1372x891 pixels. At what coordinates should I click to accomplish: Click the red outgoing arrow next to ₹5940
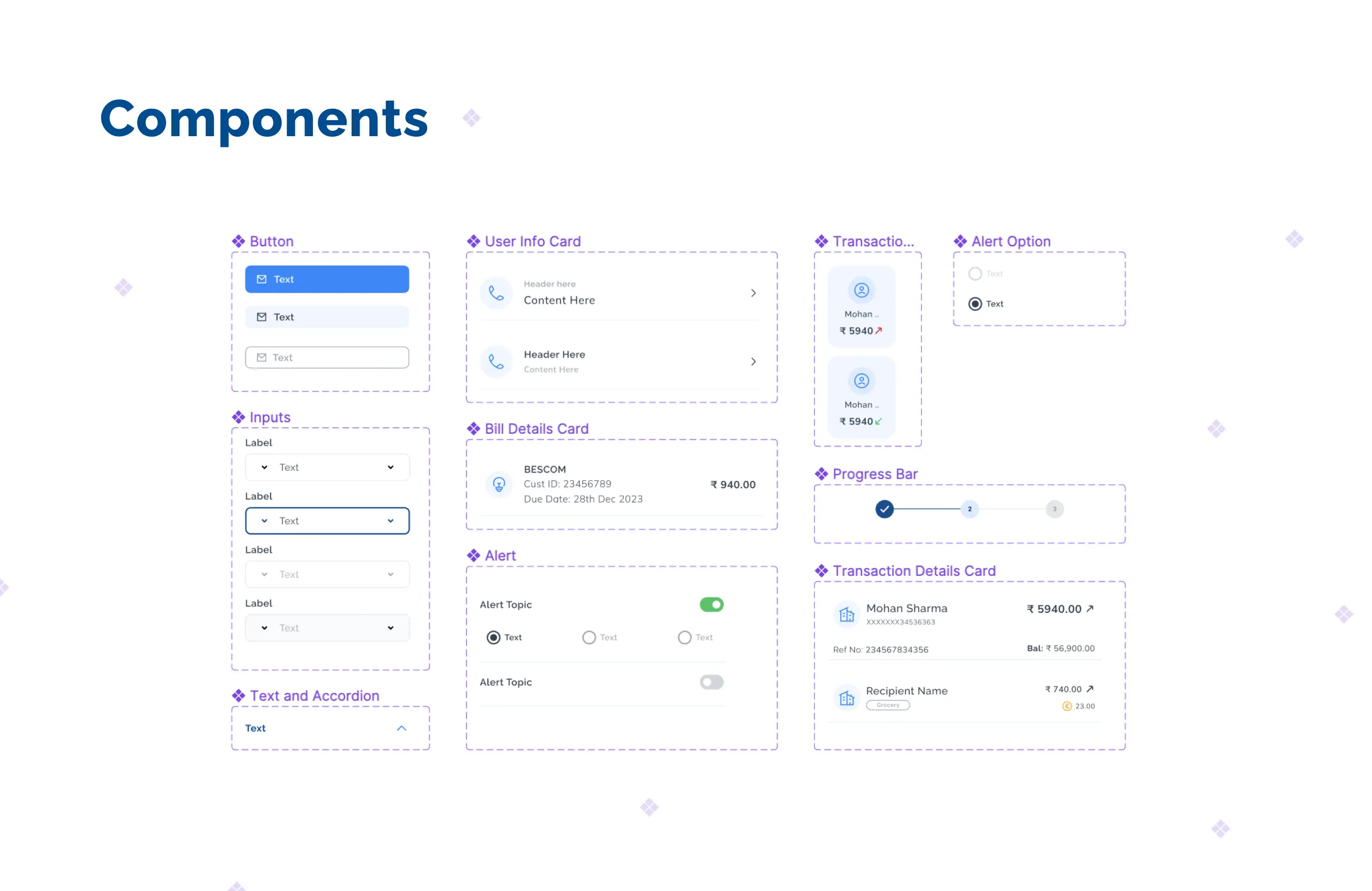tap(878, 331)
